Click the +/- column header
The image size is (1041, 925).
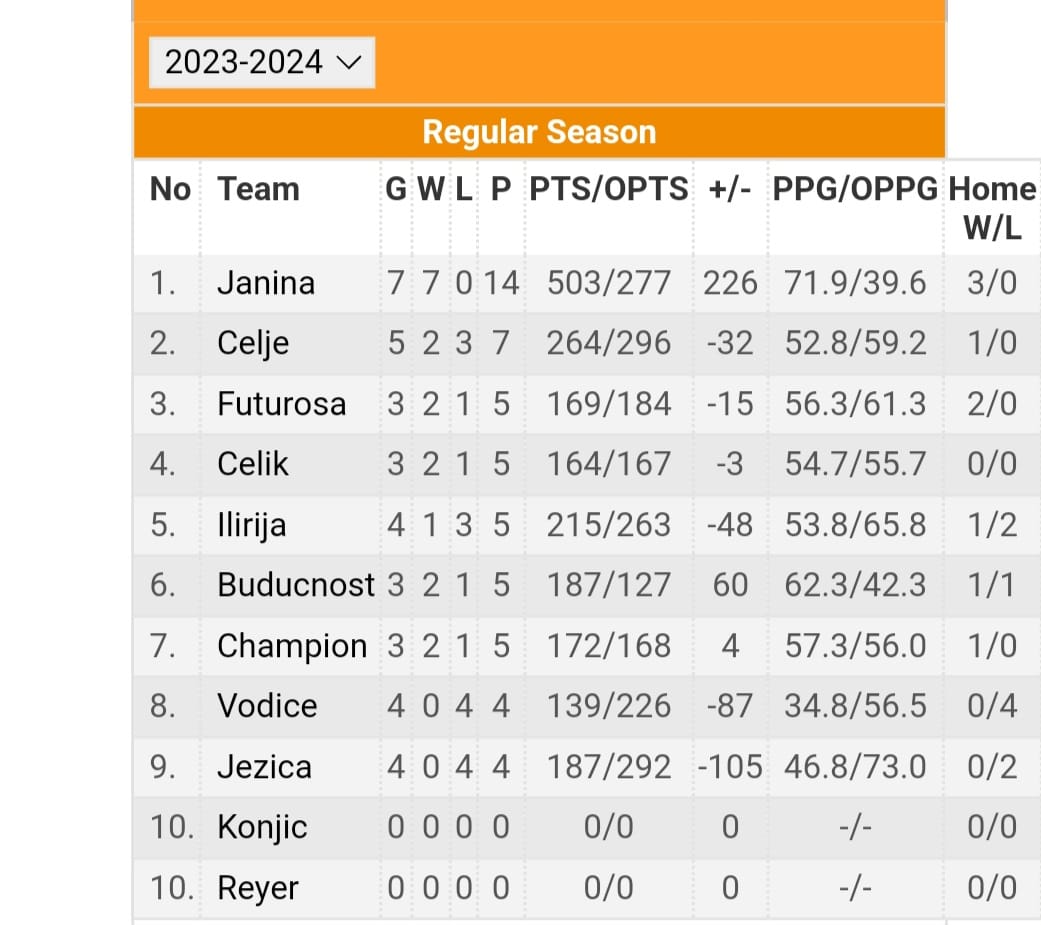point(729,189)
